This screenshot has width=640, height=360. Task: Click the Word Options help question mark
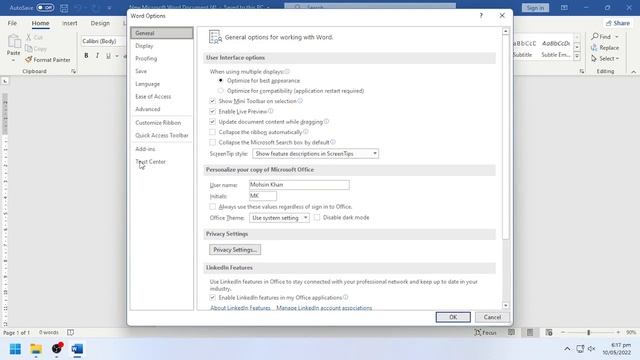pyautogui.click(x=481, y=16)
